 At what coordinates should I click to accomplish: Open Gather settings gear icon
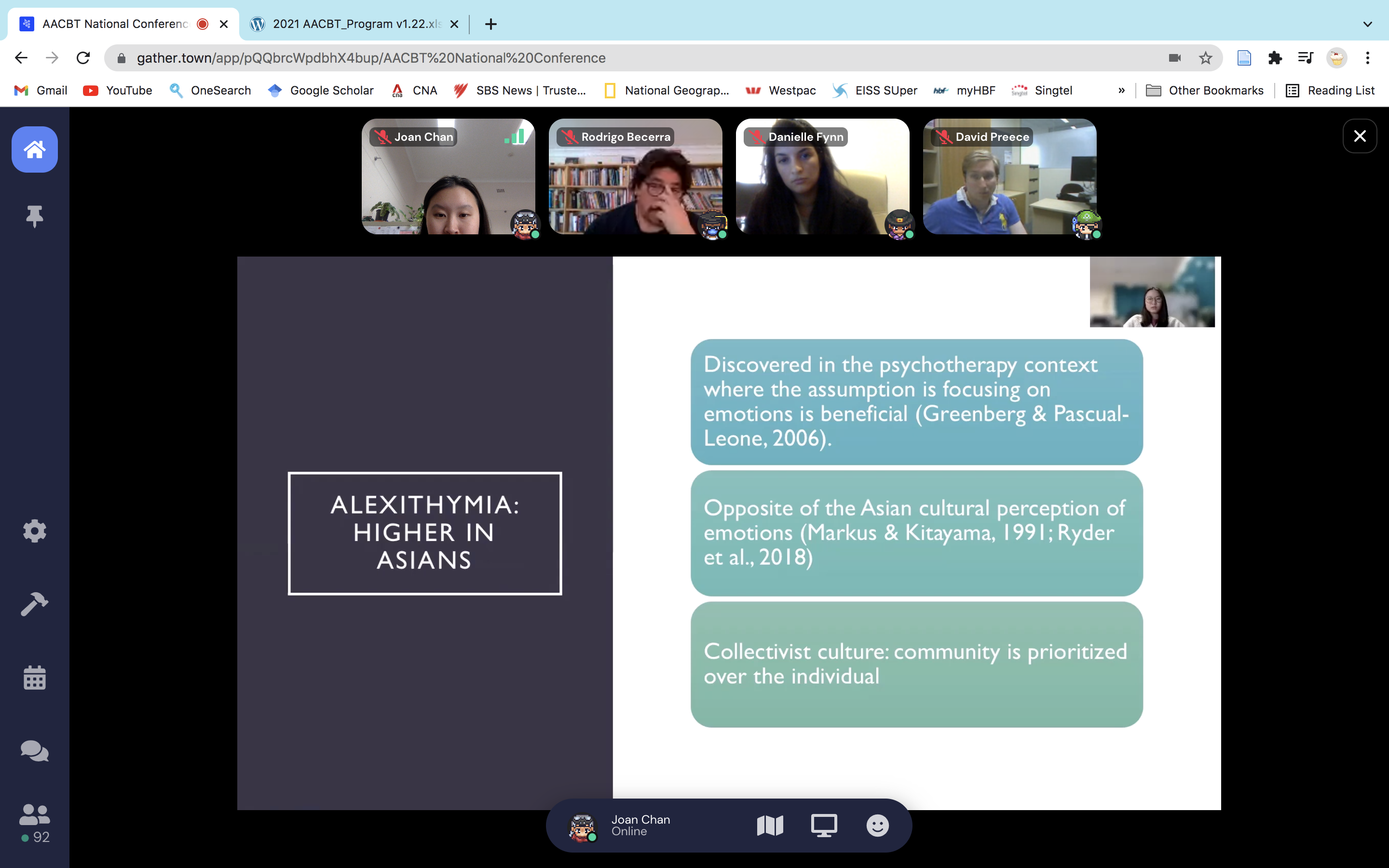(x=34, y=531)
